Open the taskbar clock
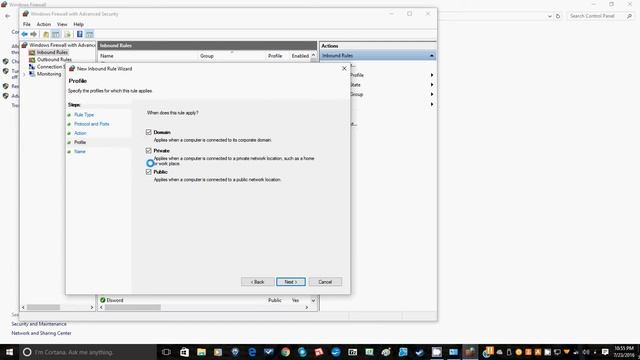 coord(624,352)
